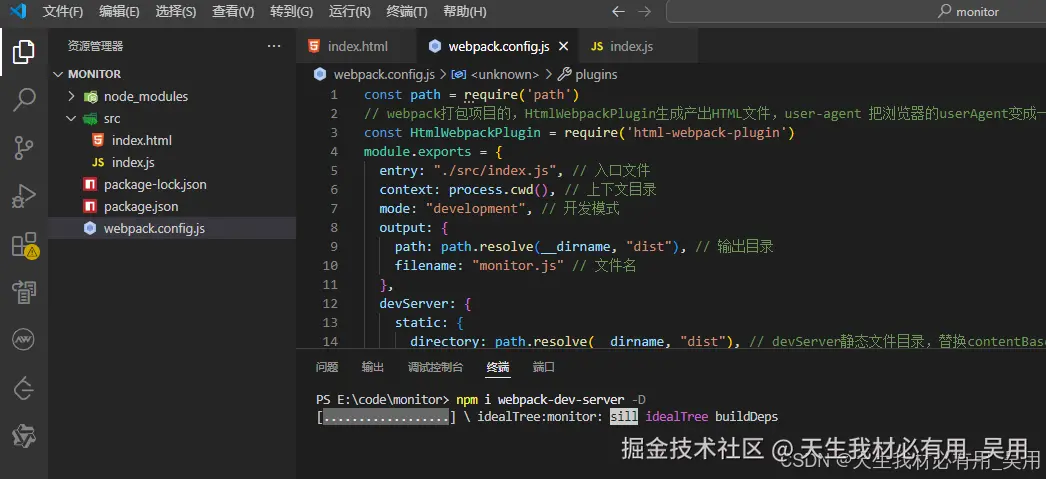The height and width of the screenshot is (479, 1046).
Task: Open the 查看(V) menu
Action: (x=233, y=11)
